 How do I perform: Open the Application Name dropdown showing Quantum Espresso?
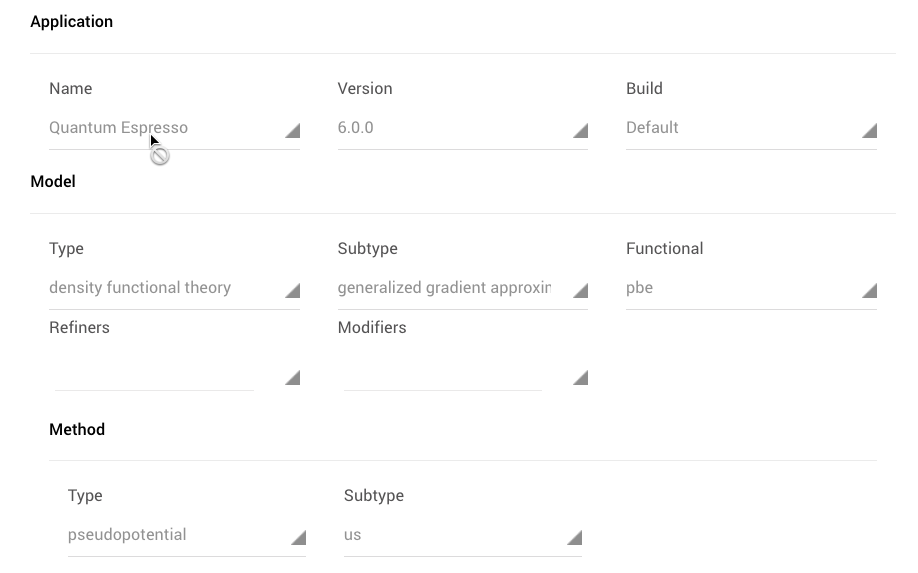click(x=160, y=128)
